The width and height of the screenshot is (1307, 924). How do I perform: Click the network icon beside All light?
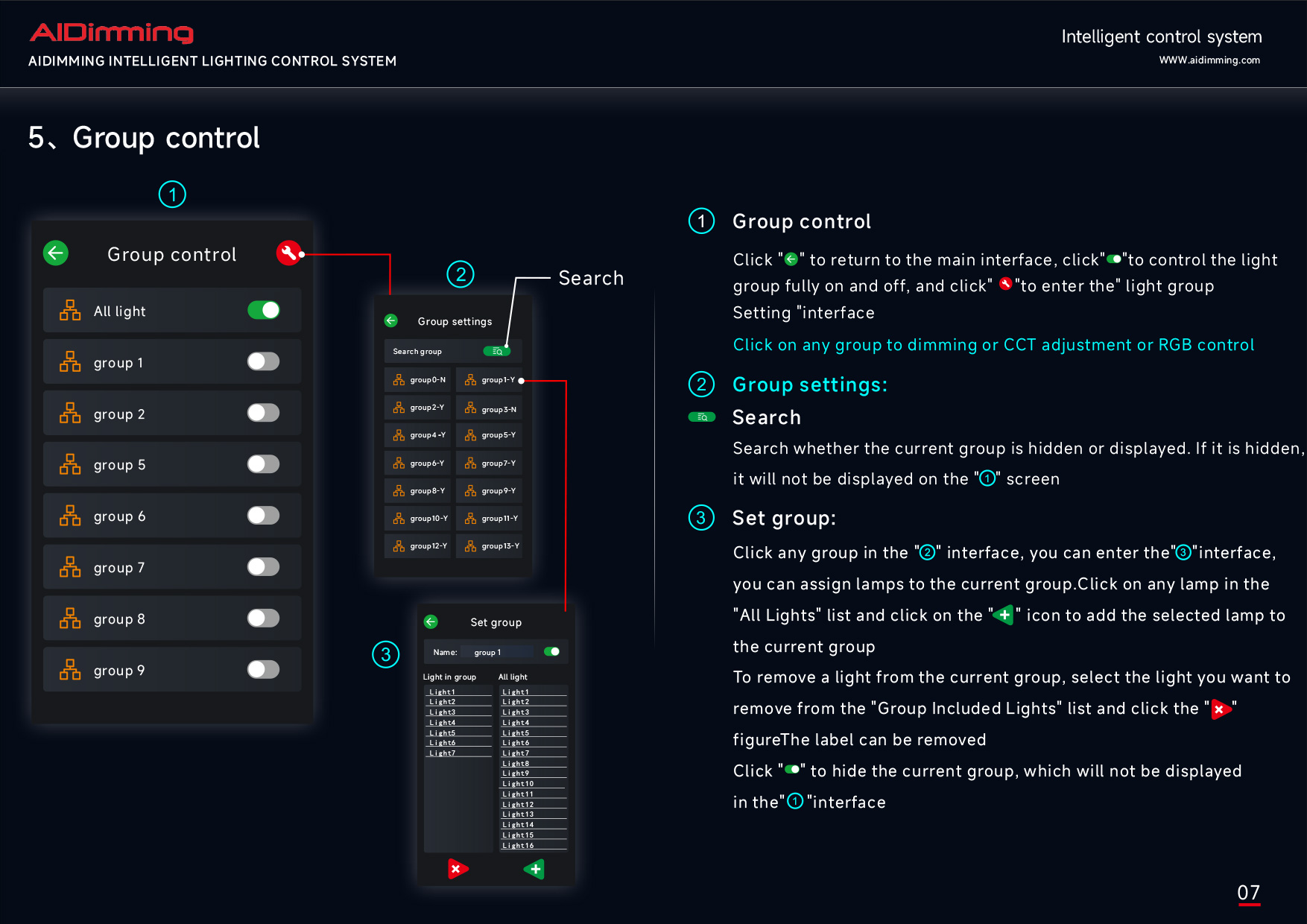click(x=70, y=311)
